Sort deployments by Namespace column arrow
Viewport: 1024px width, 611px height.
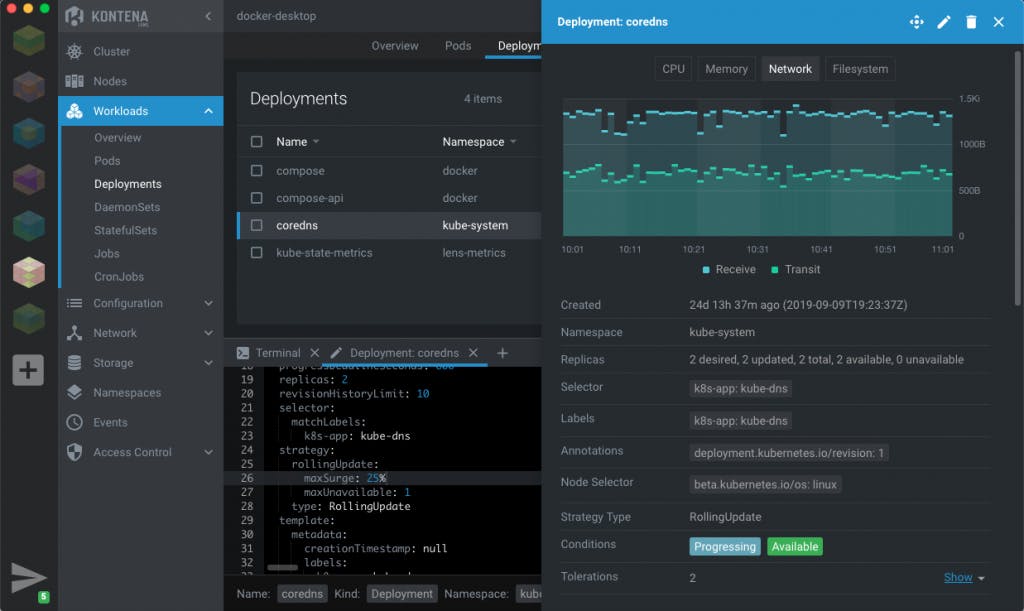[514, 142]
